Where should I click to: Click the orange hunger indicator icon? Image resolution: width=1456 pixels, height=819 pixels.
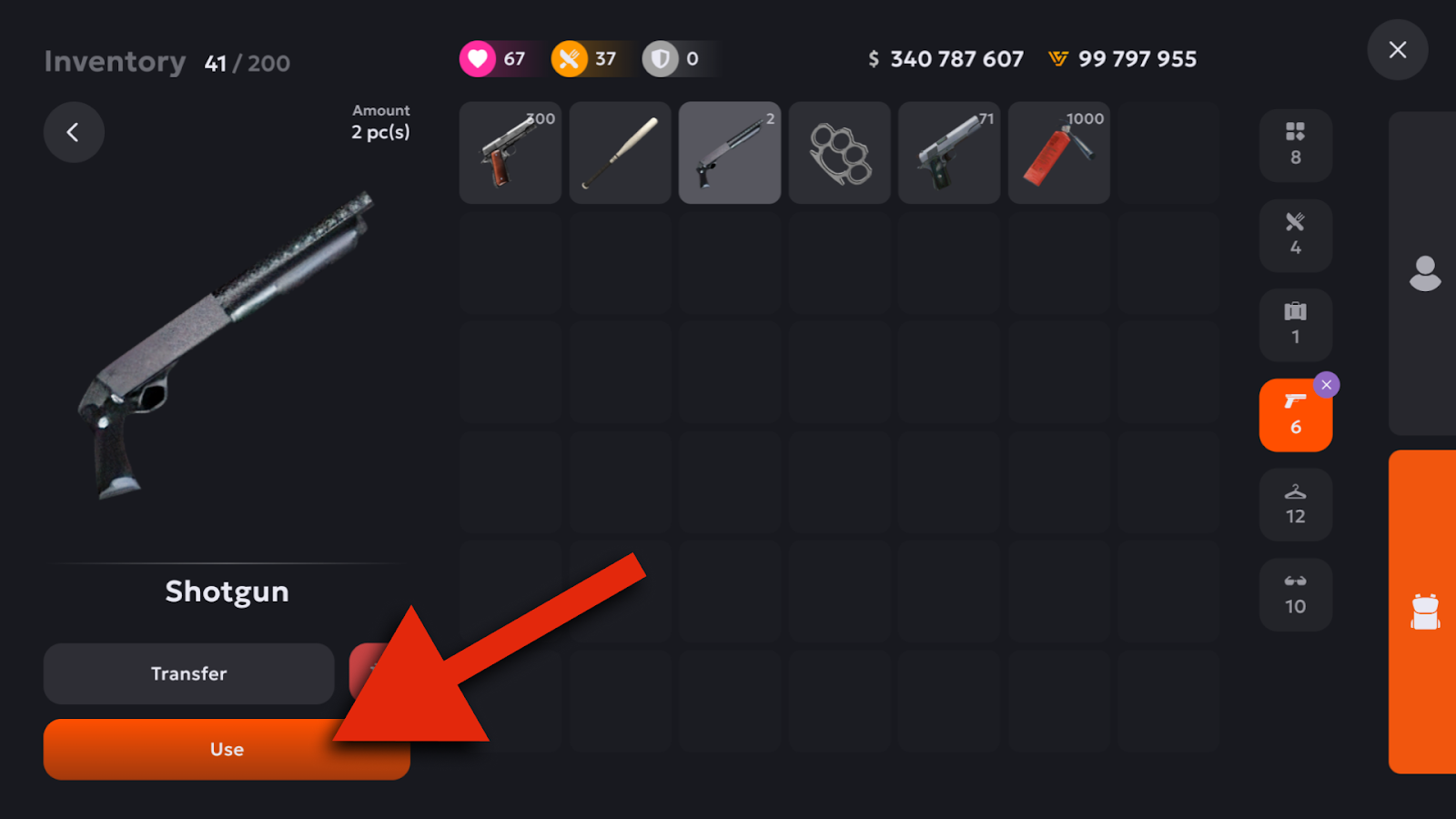570,59
